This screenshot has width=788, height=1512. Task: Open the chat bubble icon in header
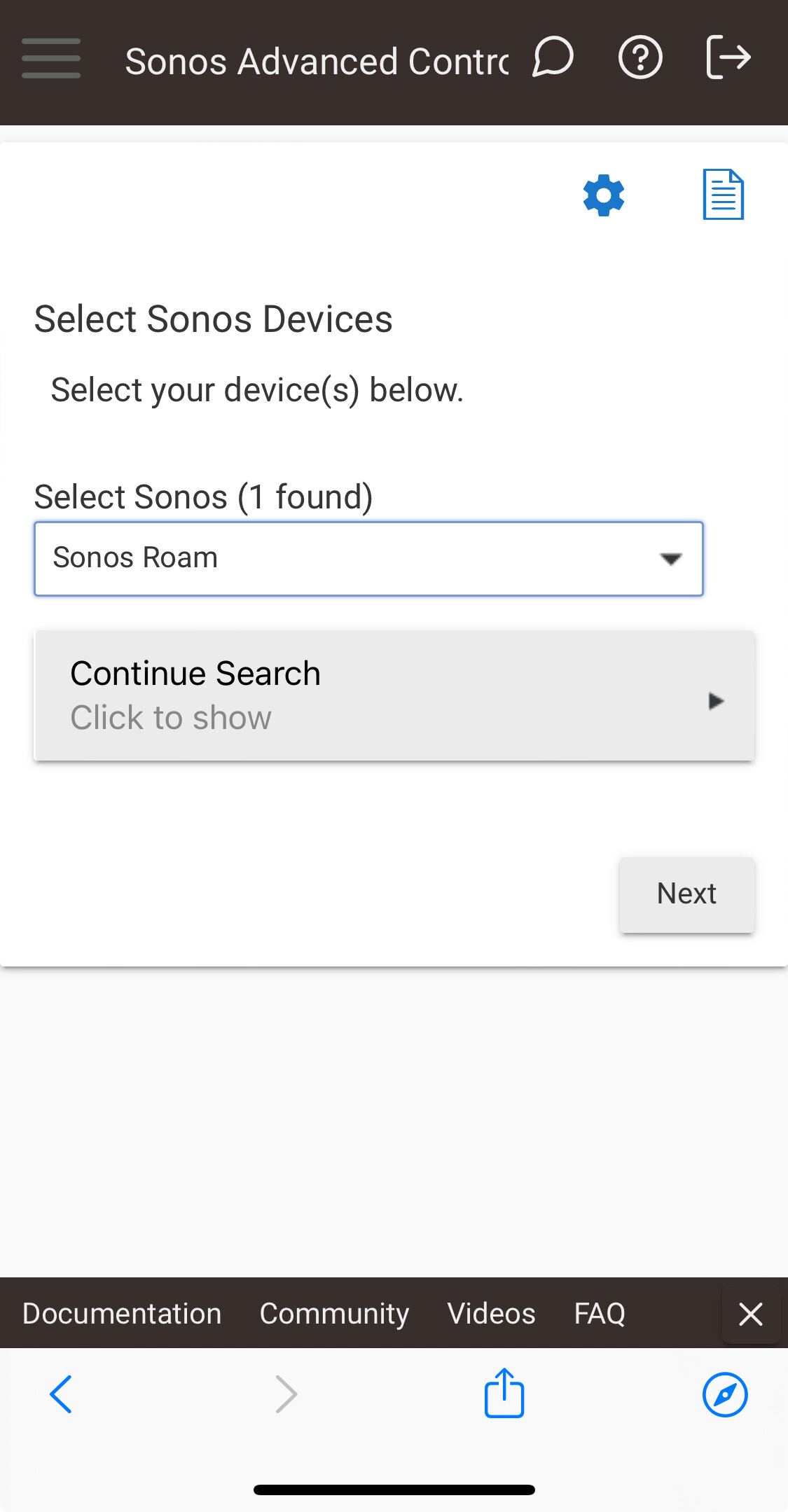553,58
